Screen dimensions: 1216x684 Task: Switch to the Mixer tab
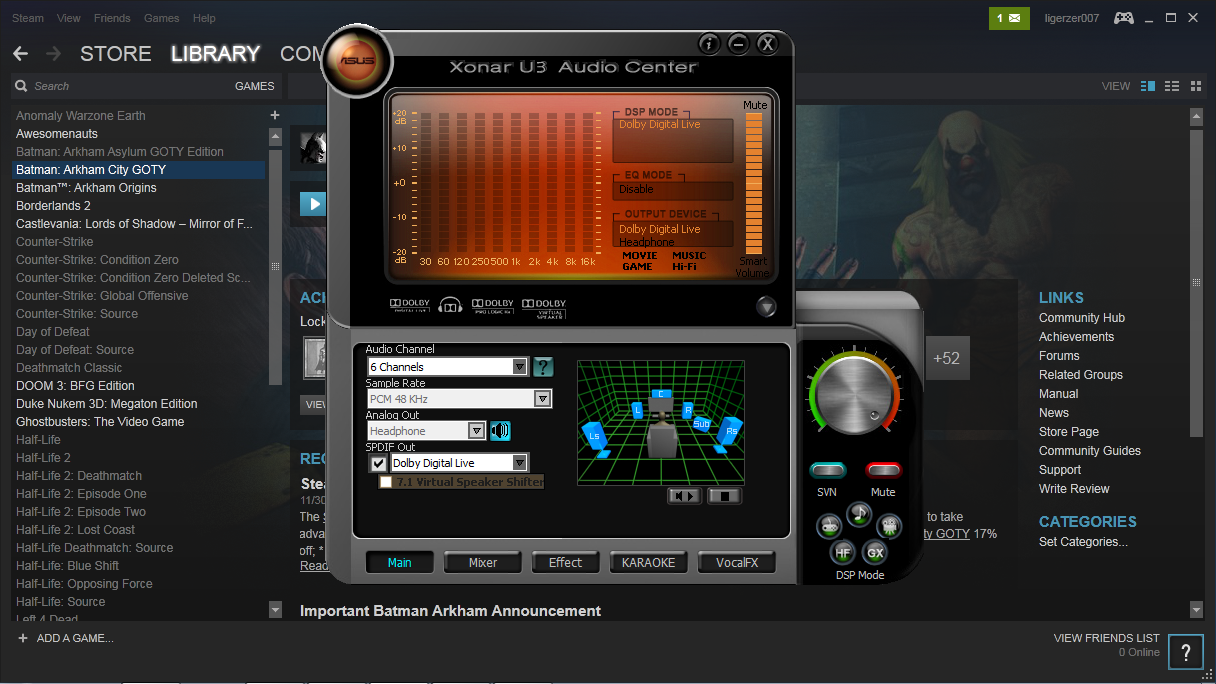(483, 562)
